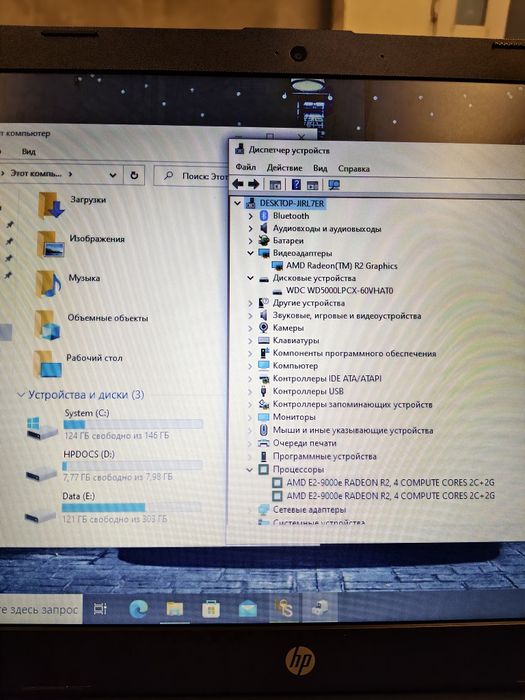Click the Explorer refresh button
The height and width of the screenshot is (700, 525).
point(134,175)
